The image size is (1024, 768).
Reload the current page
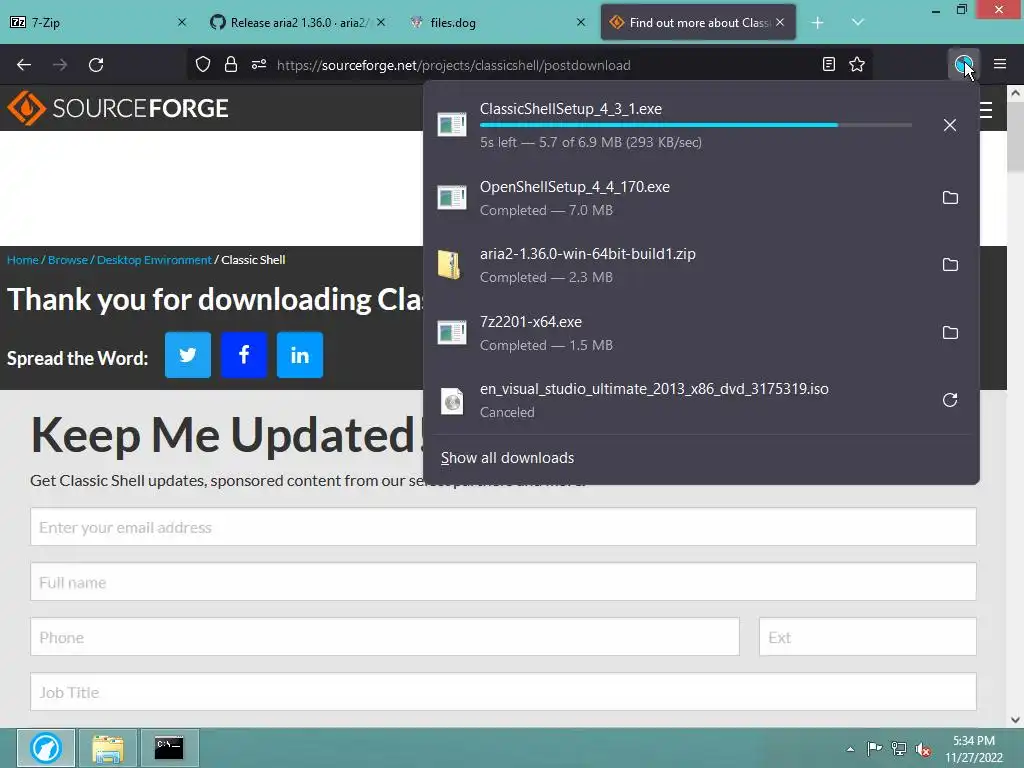pos(96,65)
